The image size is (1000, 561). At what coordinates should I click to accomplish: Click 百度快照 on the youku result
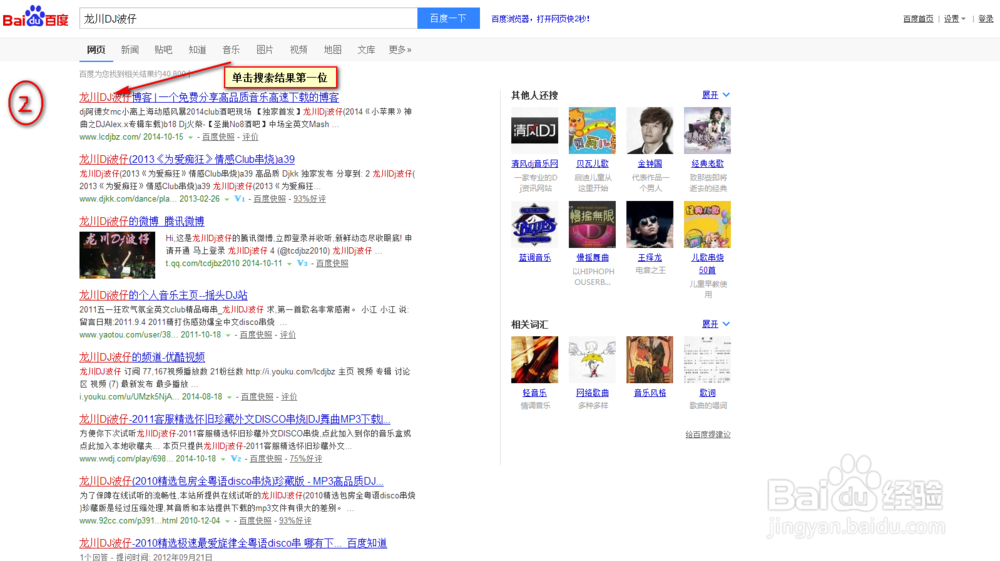point(257,397)
